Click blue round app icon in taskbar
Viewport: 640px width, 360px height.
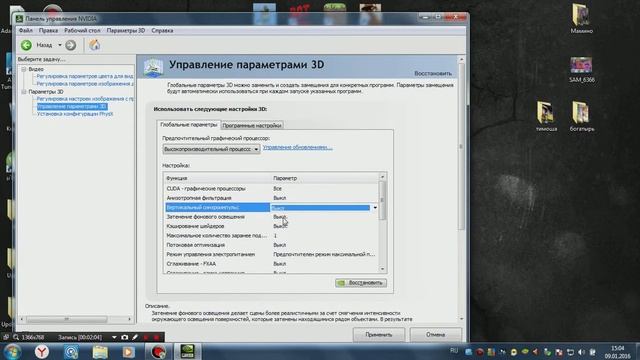pyautogui.click(x=71, y=351)
